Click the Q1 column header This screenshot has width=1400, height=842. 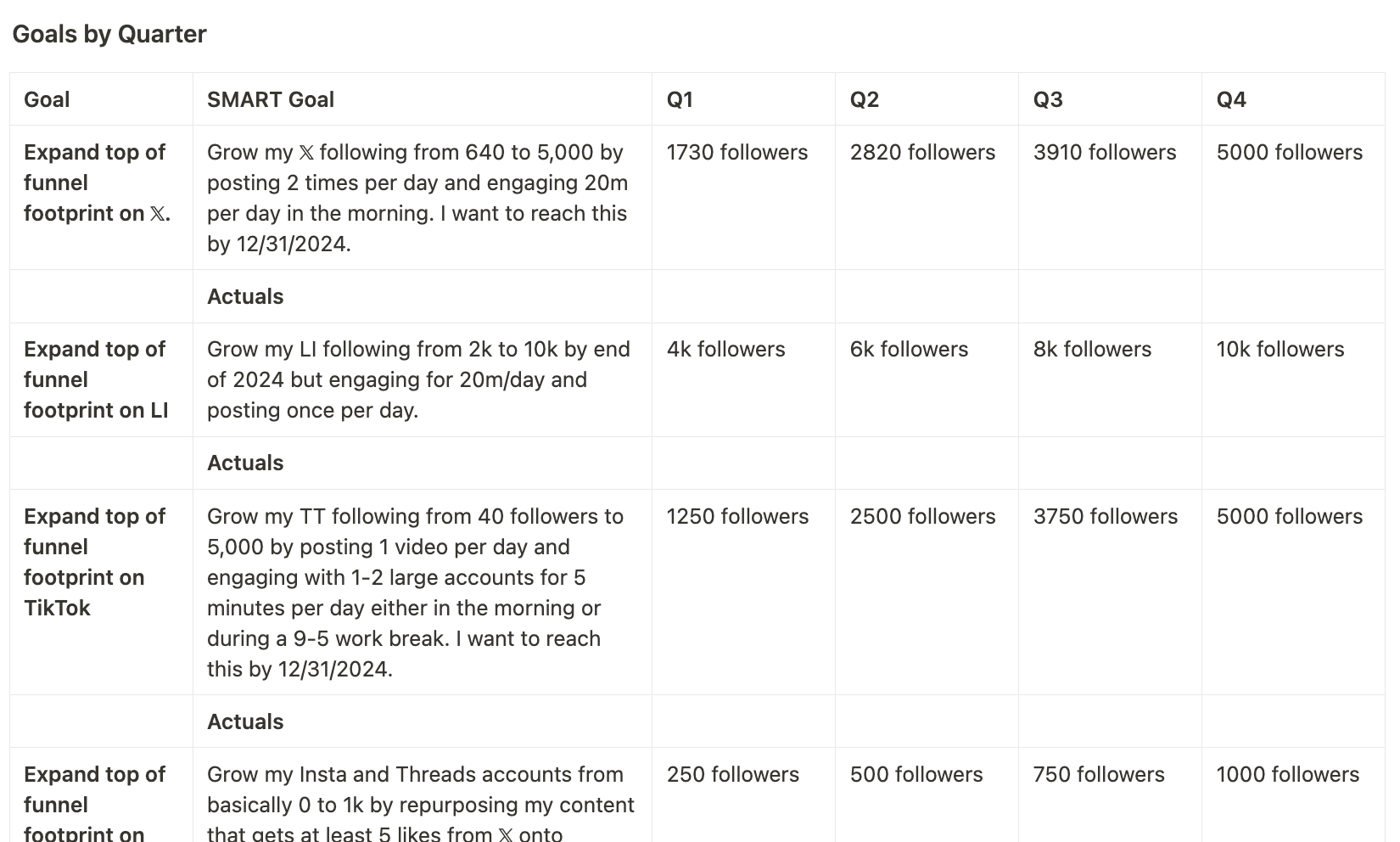(x=744, y=99)
